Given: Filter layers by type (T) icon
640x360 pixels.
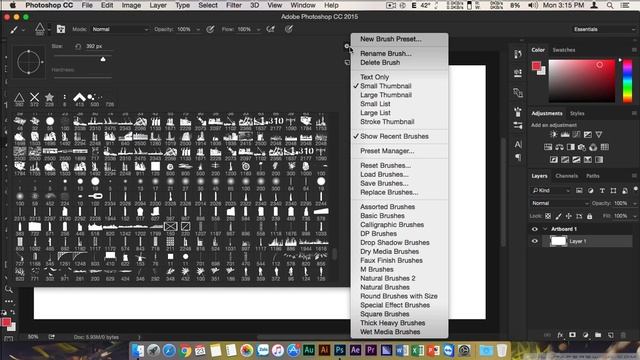Looking at the screenshot, I should [602, 191].
